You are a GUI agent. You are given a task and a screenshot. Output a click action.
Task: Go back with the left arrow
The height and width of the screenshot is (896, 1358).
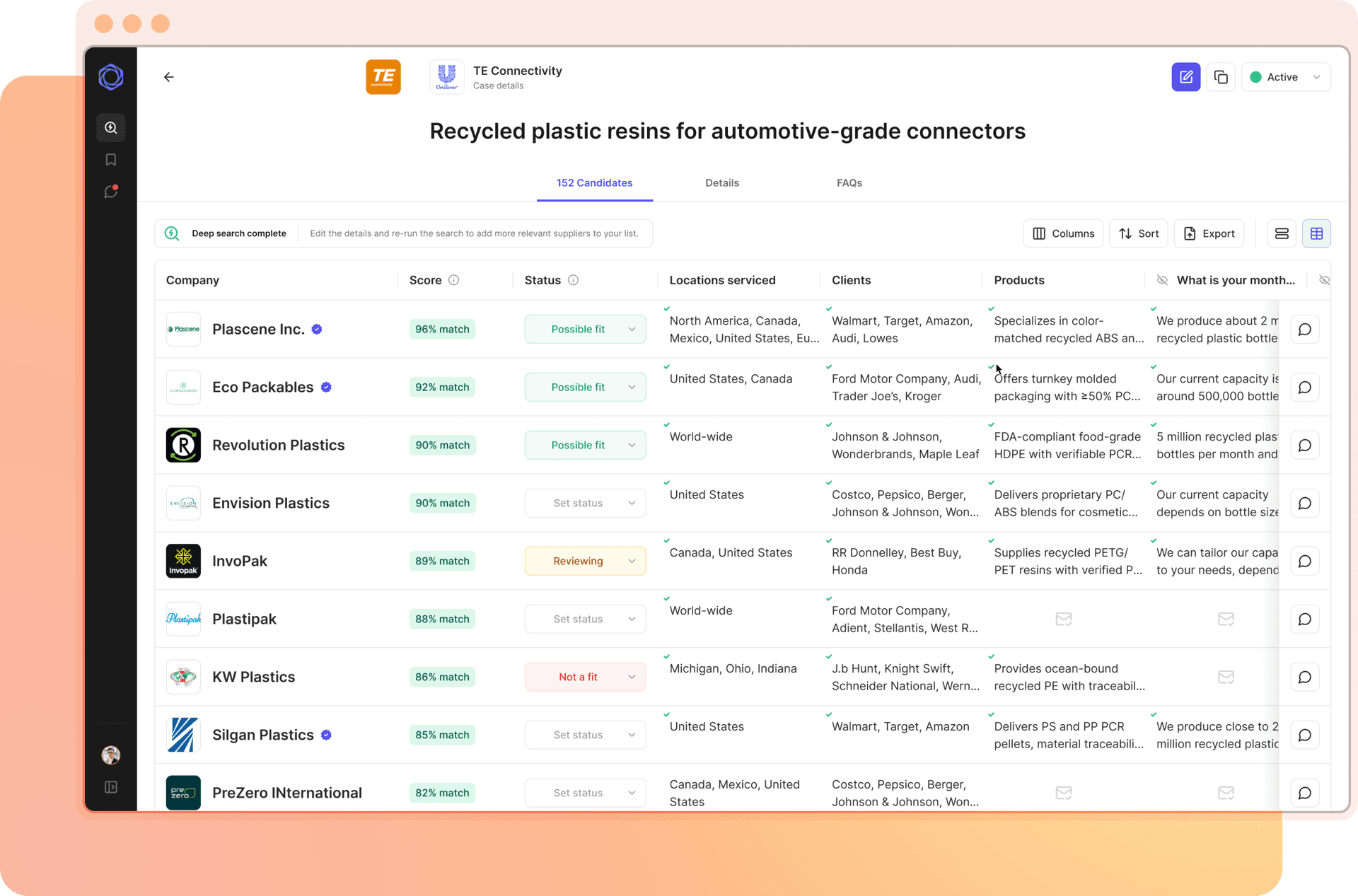click(169, 77)
